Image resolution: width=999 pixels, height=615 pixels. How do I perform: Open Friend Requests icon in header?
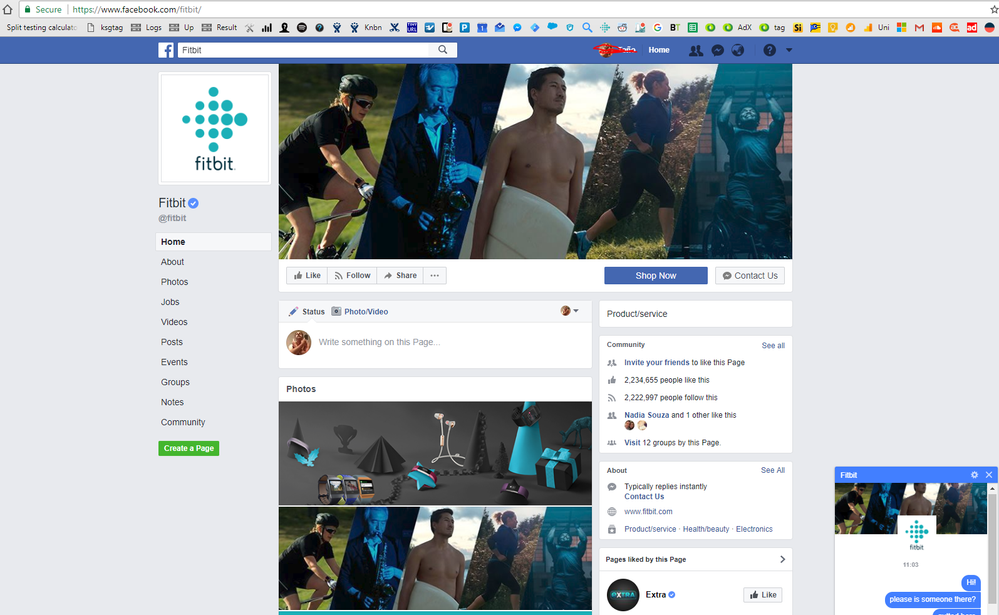point(696,50)
